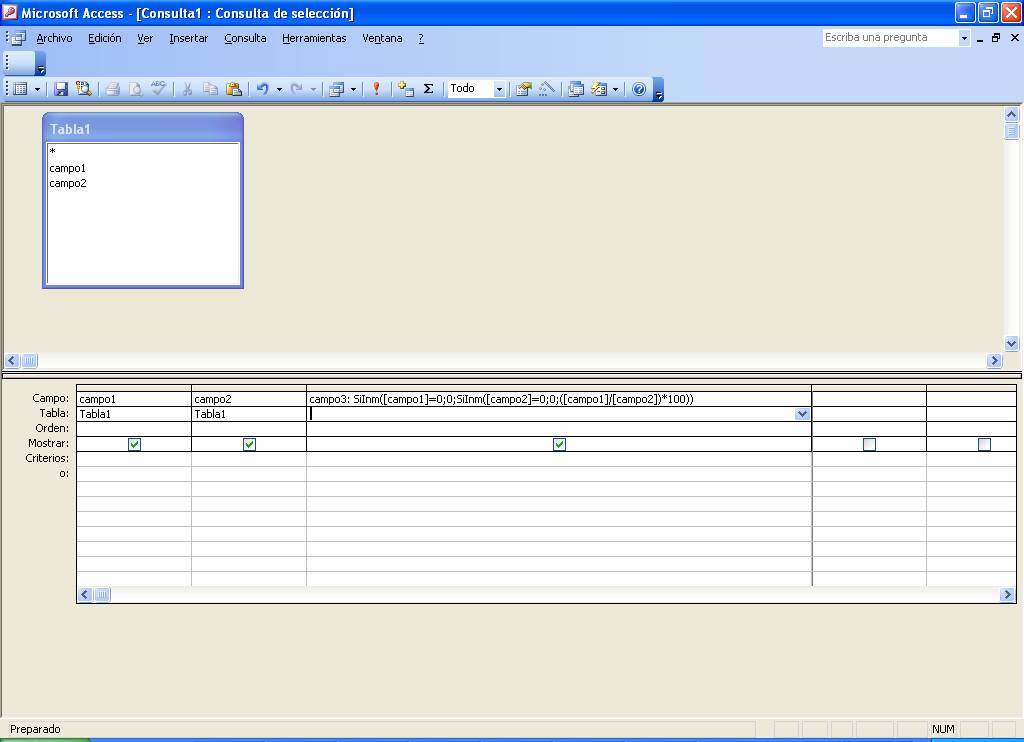The image size is (1024, 742).
Task: Click the Redo arrow icon
Action: [x=296, y=89]
